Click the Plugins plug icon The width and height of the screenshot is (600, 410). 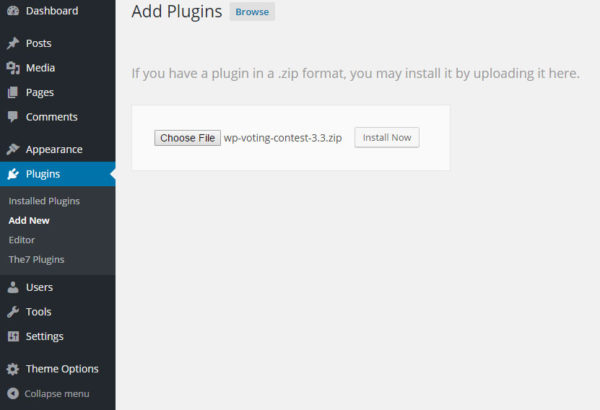(13, 174)
